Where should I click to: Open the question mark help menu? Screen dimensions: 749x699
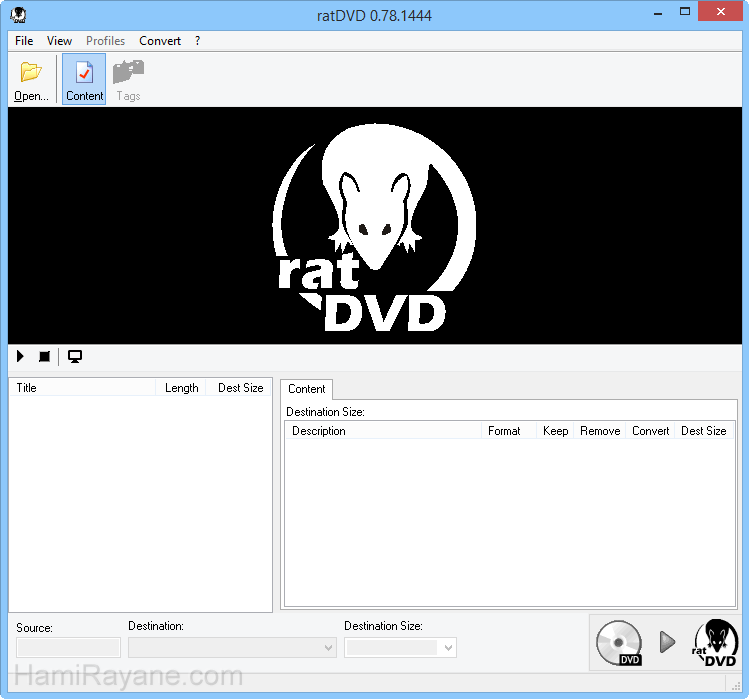click(197, 41)
